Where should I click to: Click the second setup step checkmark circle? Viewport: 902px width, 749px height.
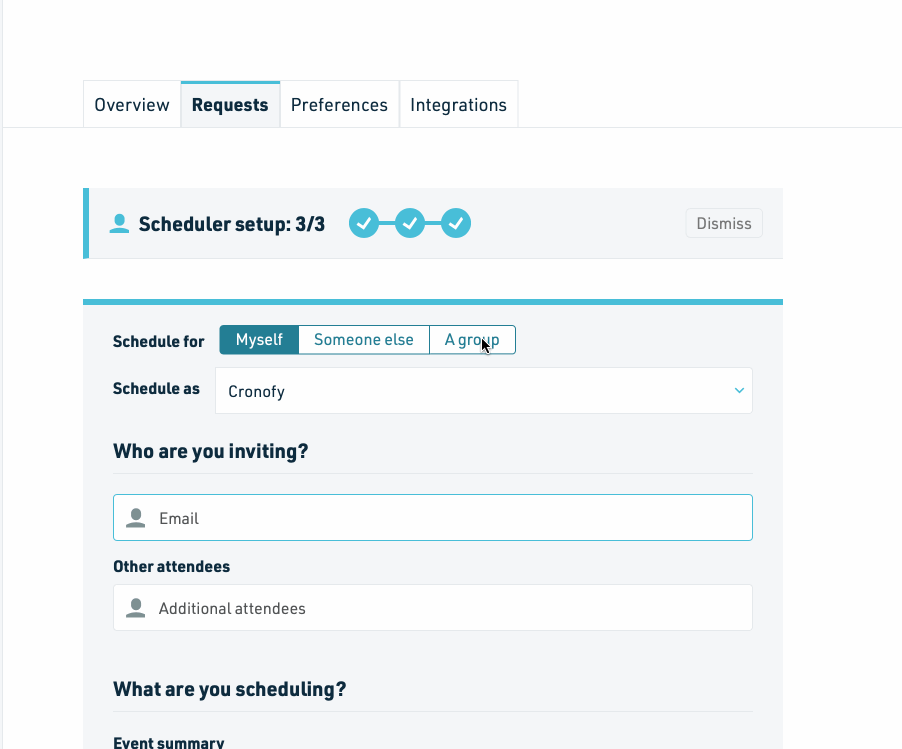pyautogui.click(x=410, y=223)
